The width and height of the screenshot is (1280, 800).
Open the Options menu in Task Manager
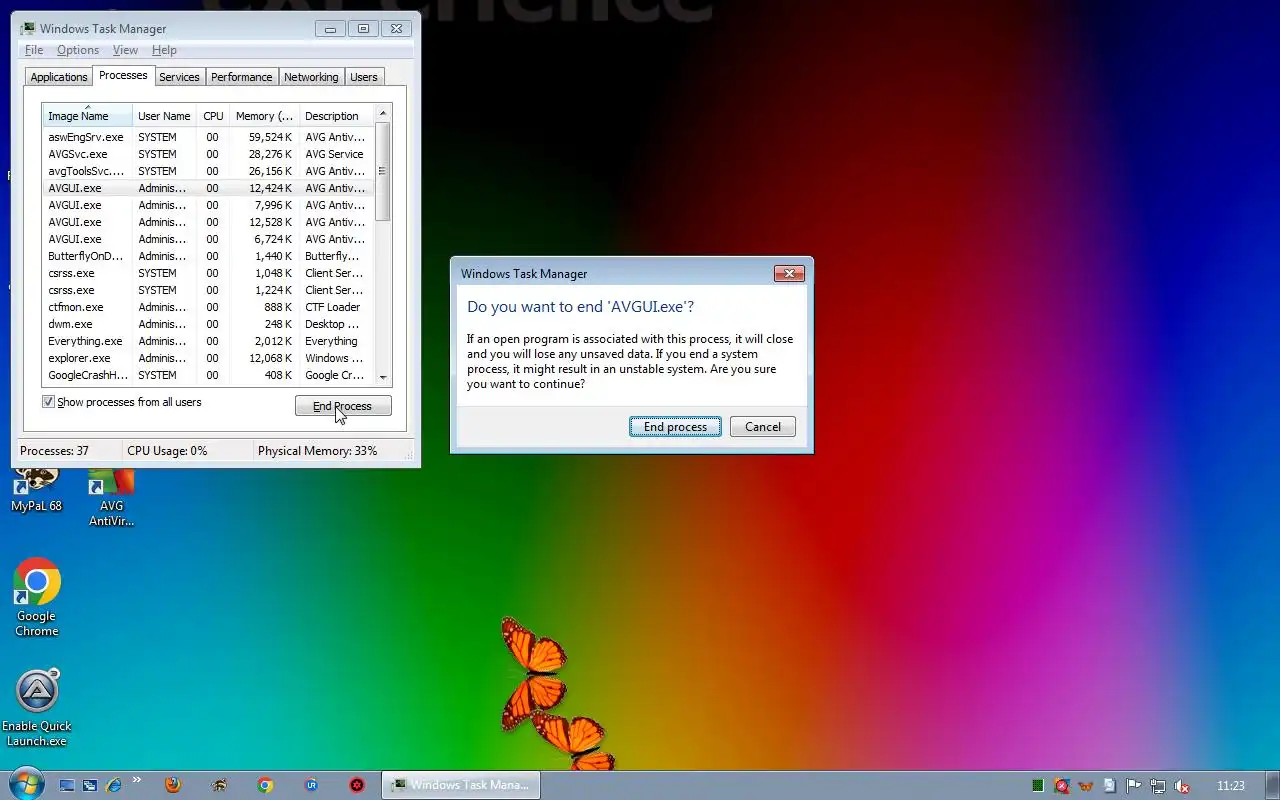[77, 50]
